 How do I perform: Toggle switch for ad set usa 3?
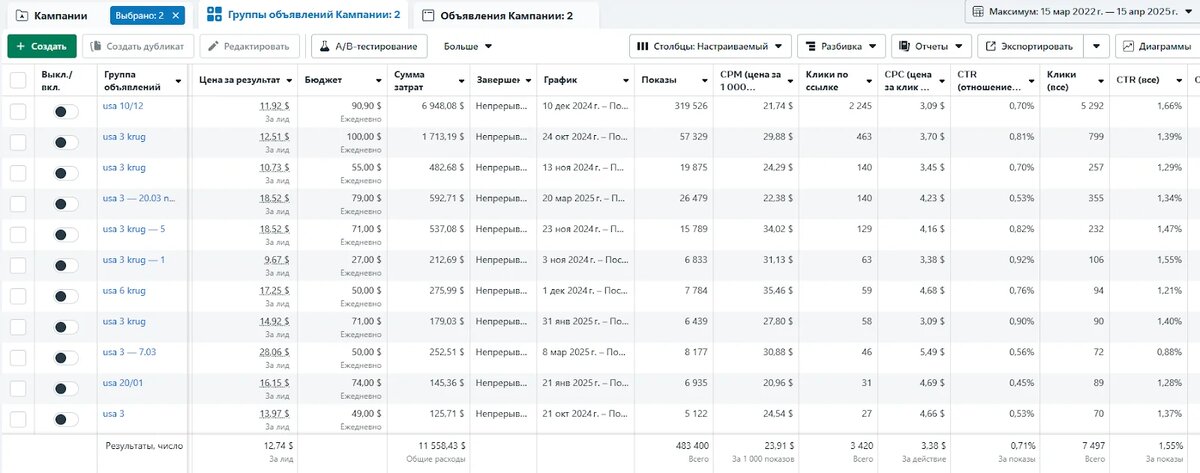click(x=65, y=418)
